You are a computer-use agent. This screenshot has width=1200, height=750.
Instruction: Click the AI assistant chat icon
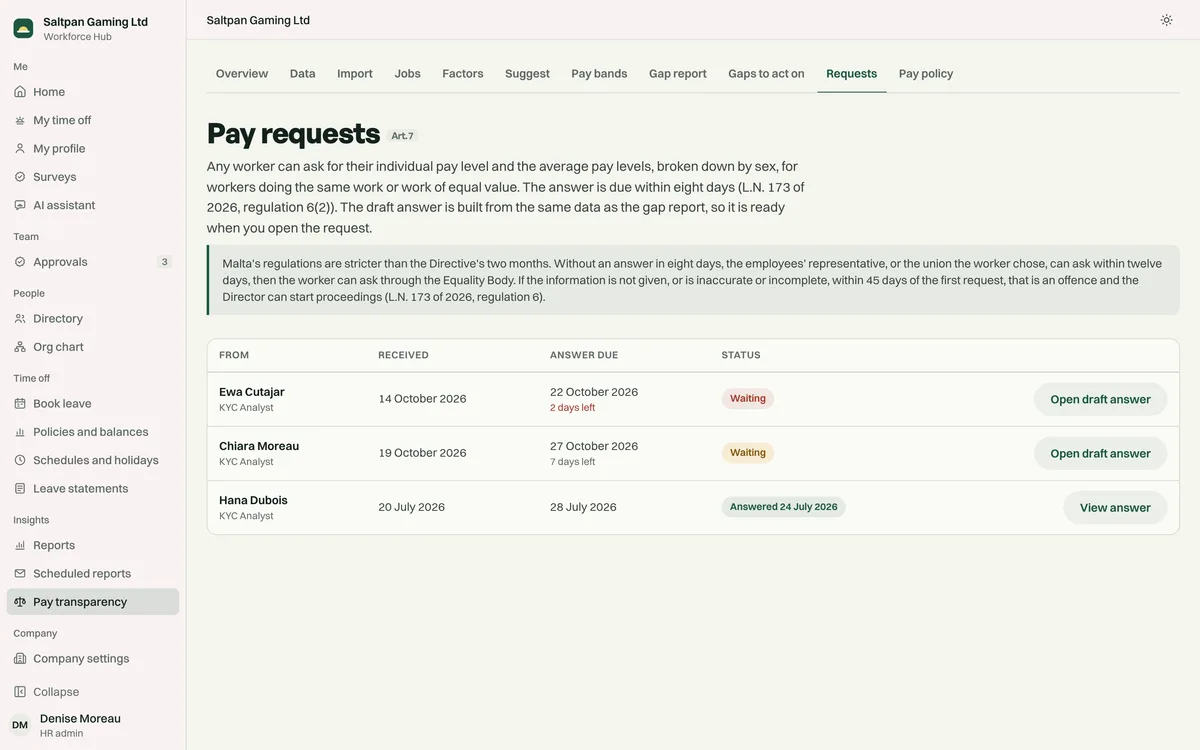pyautogui.click(x=20, y=205)
